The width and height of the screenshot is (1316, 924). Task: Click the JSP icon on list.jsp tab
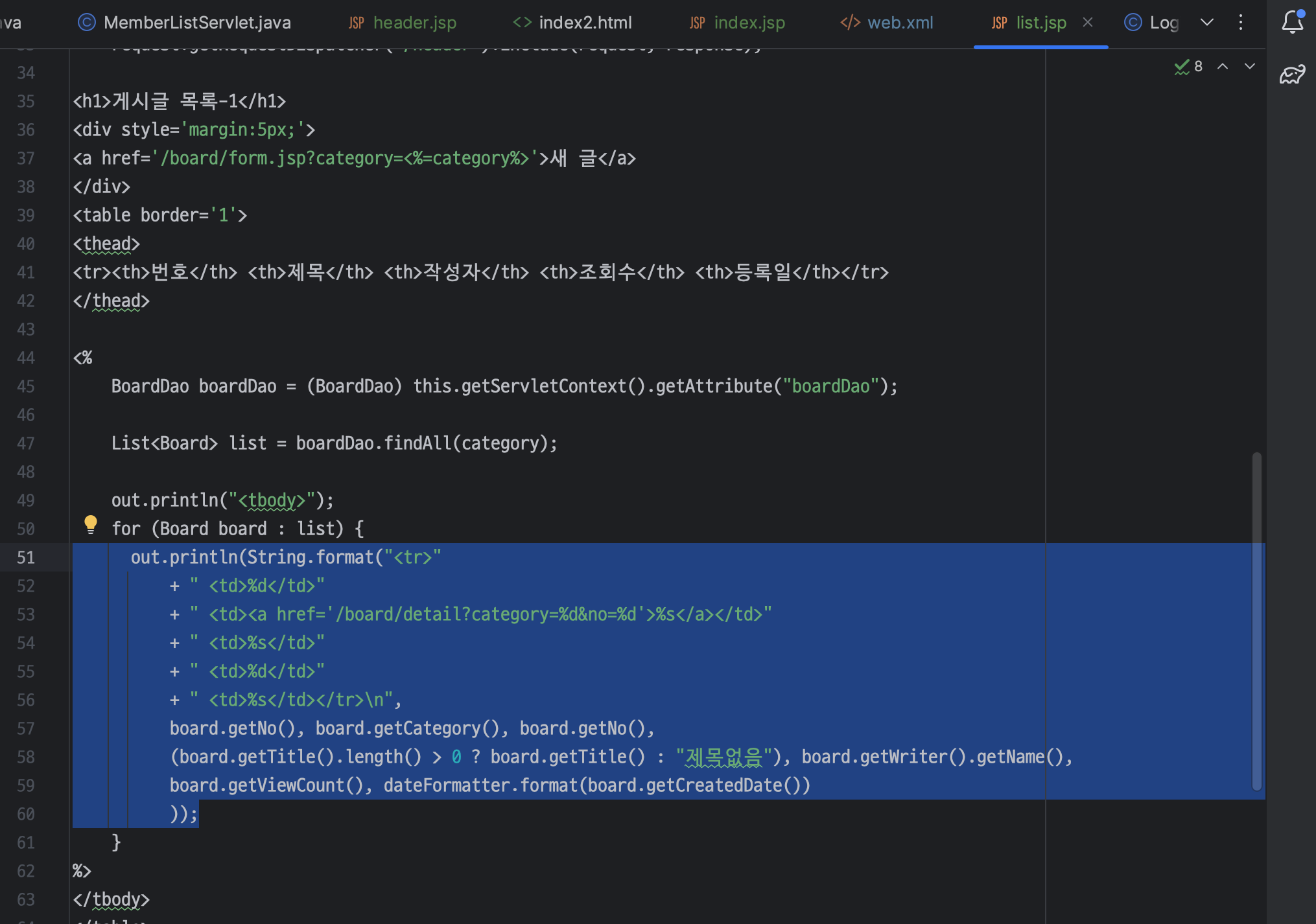[999, 23]
